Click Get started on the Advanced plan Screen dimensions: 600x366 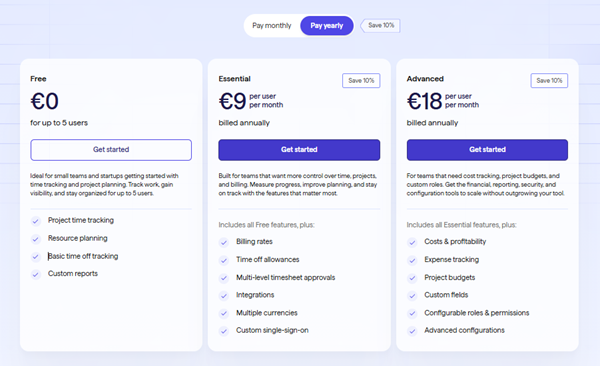click(487, 150)
